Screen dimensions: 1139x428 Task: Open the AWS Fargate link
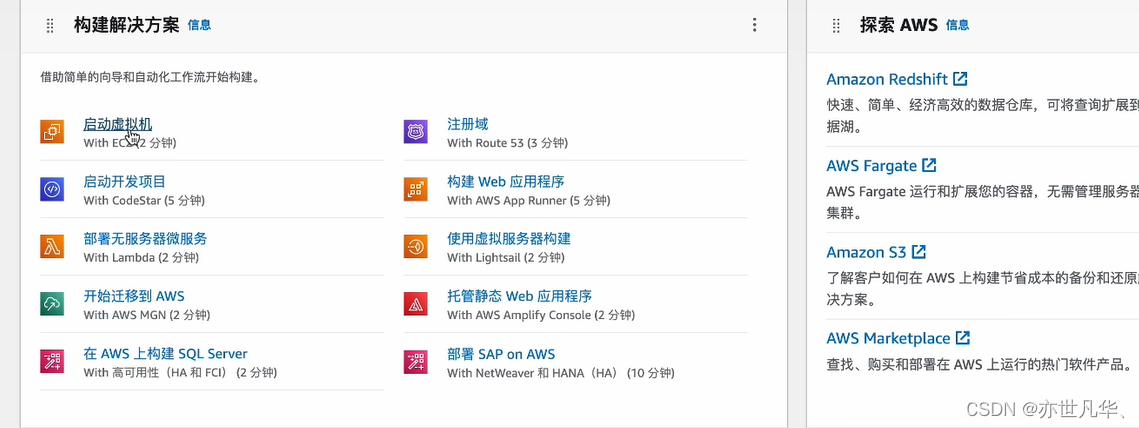point(872,166)
